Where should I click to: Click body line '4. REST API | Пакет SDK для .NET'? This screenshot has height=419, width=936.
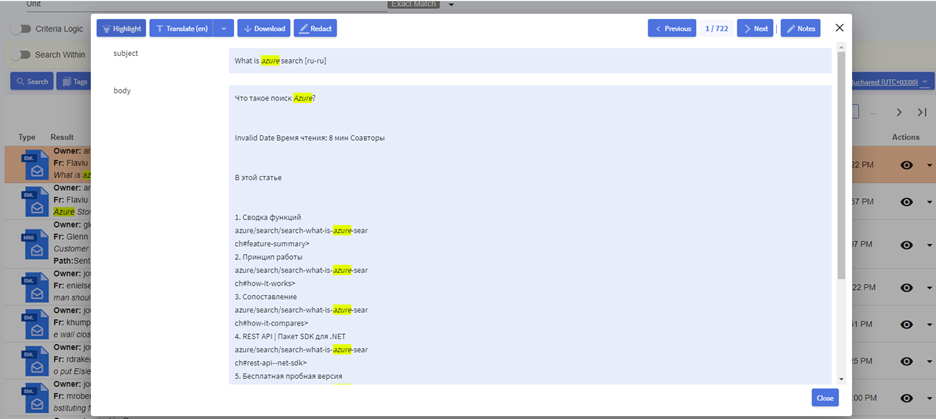290,336
